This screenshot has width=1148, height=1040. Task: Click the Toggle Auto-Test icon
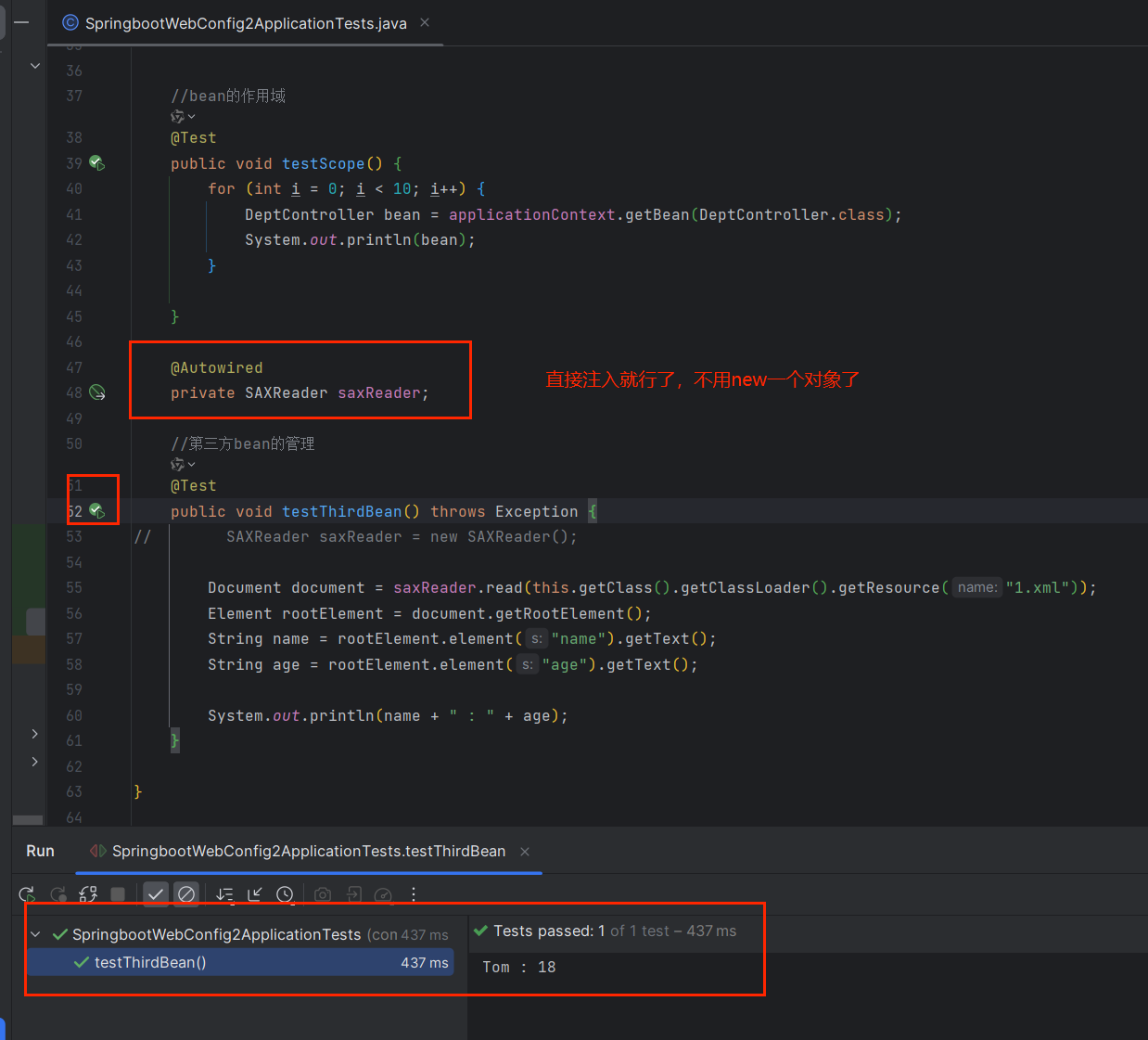(88, 894)
